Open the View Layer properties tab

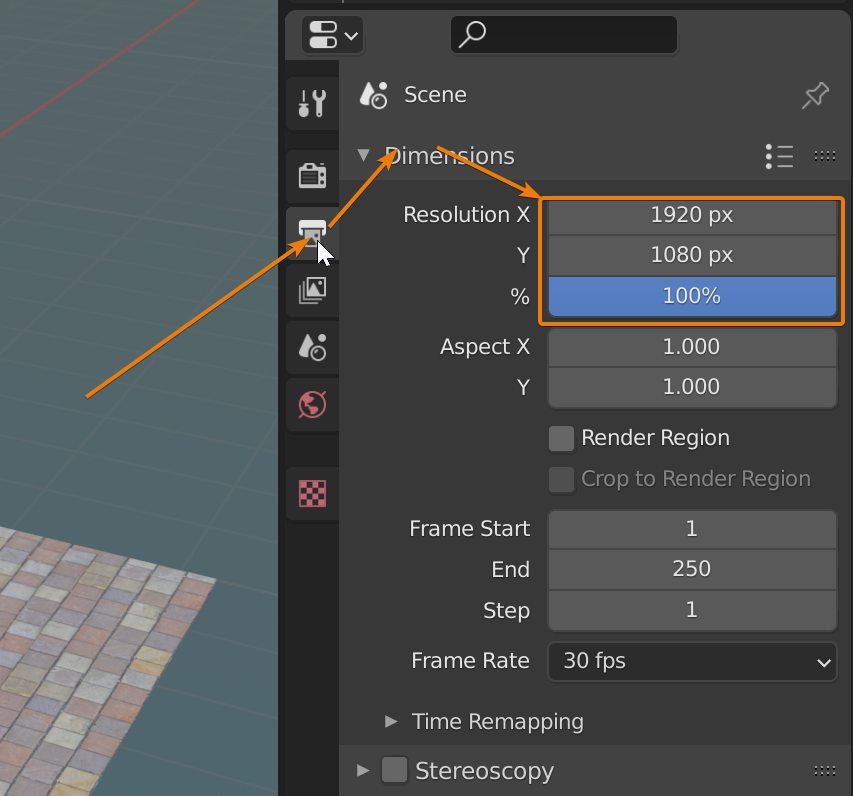[x=312, y=291]
